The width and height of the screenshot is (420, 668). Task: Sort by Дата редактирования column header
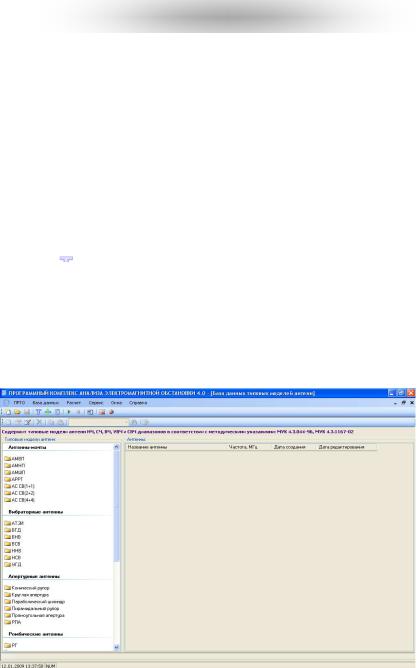[x=346, y=447]
